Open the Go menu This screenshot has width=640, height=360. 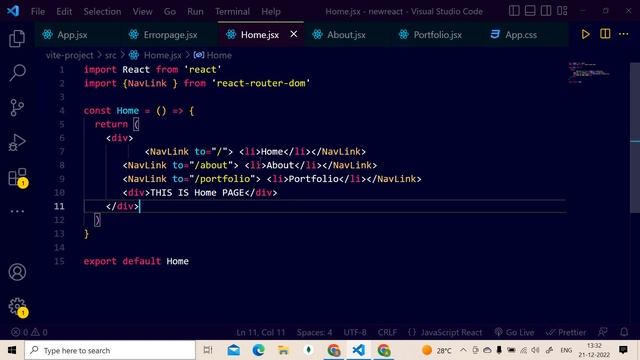170,11
